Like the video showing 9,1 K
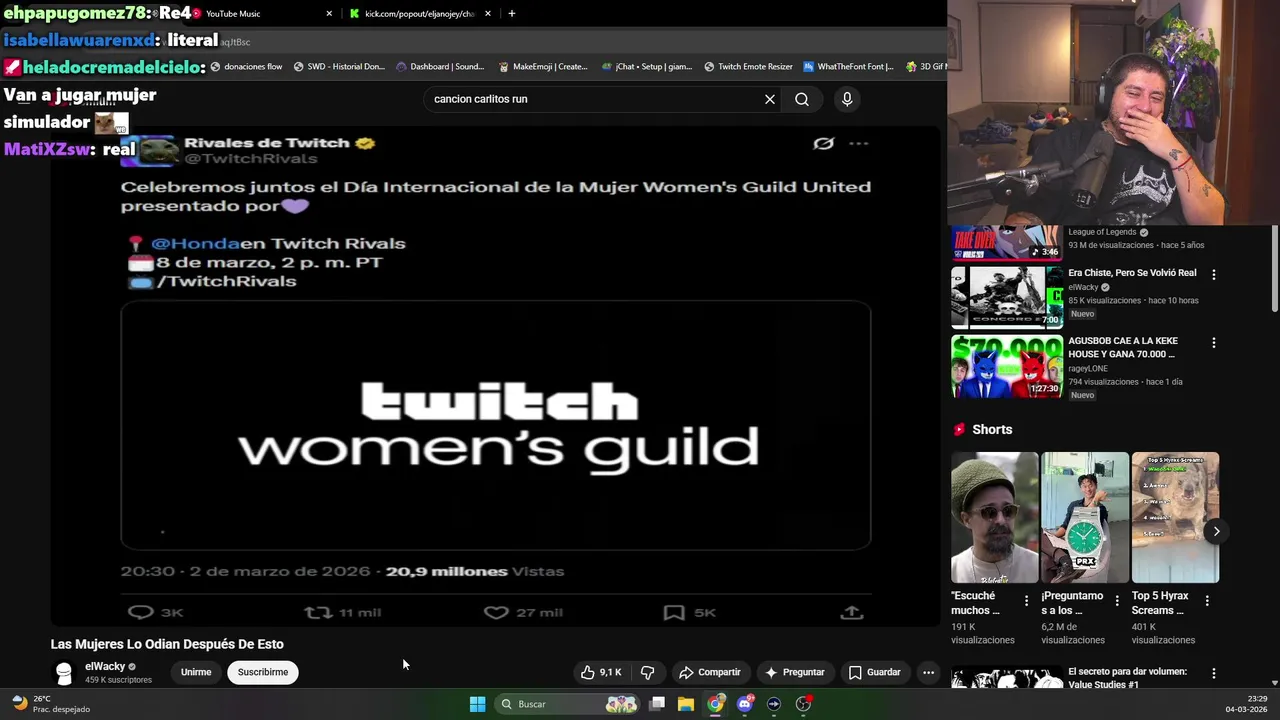Image resolution: width=1280 pixels, height=720 pixels. [601, 672]
